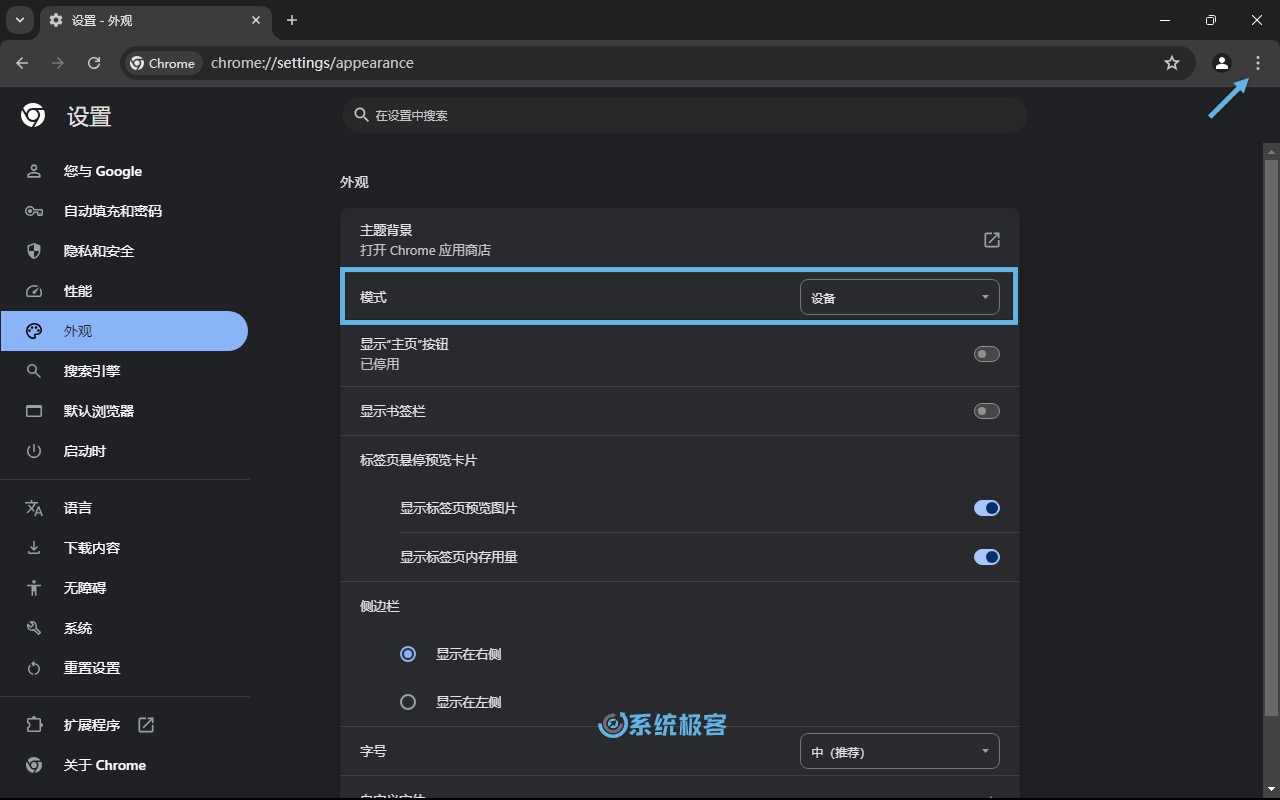Click the 侧边栏 heading text
Image resolution: width=1280 pixels, height=800 pixels.
[x=380, y=606]
